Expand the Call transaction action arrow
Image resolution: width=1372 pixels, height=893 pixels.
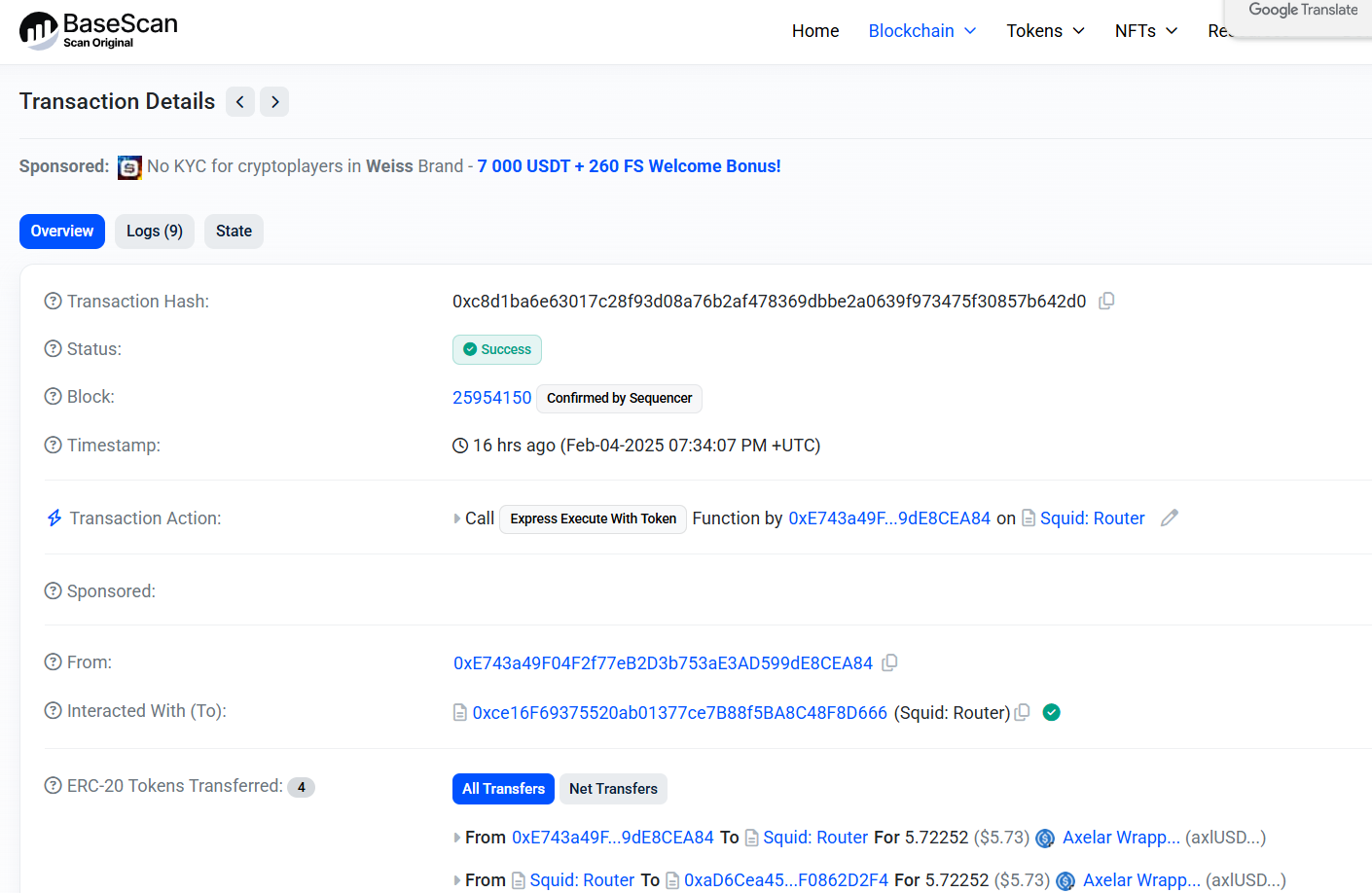coord(457,518)
